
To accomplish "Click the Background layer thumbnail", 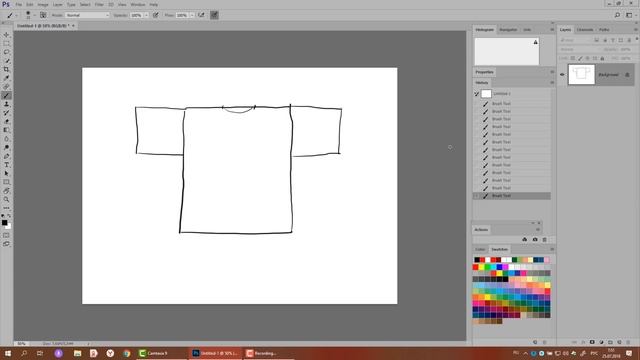I will tap(581, 75).
